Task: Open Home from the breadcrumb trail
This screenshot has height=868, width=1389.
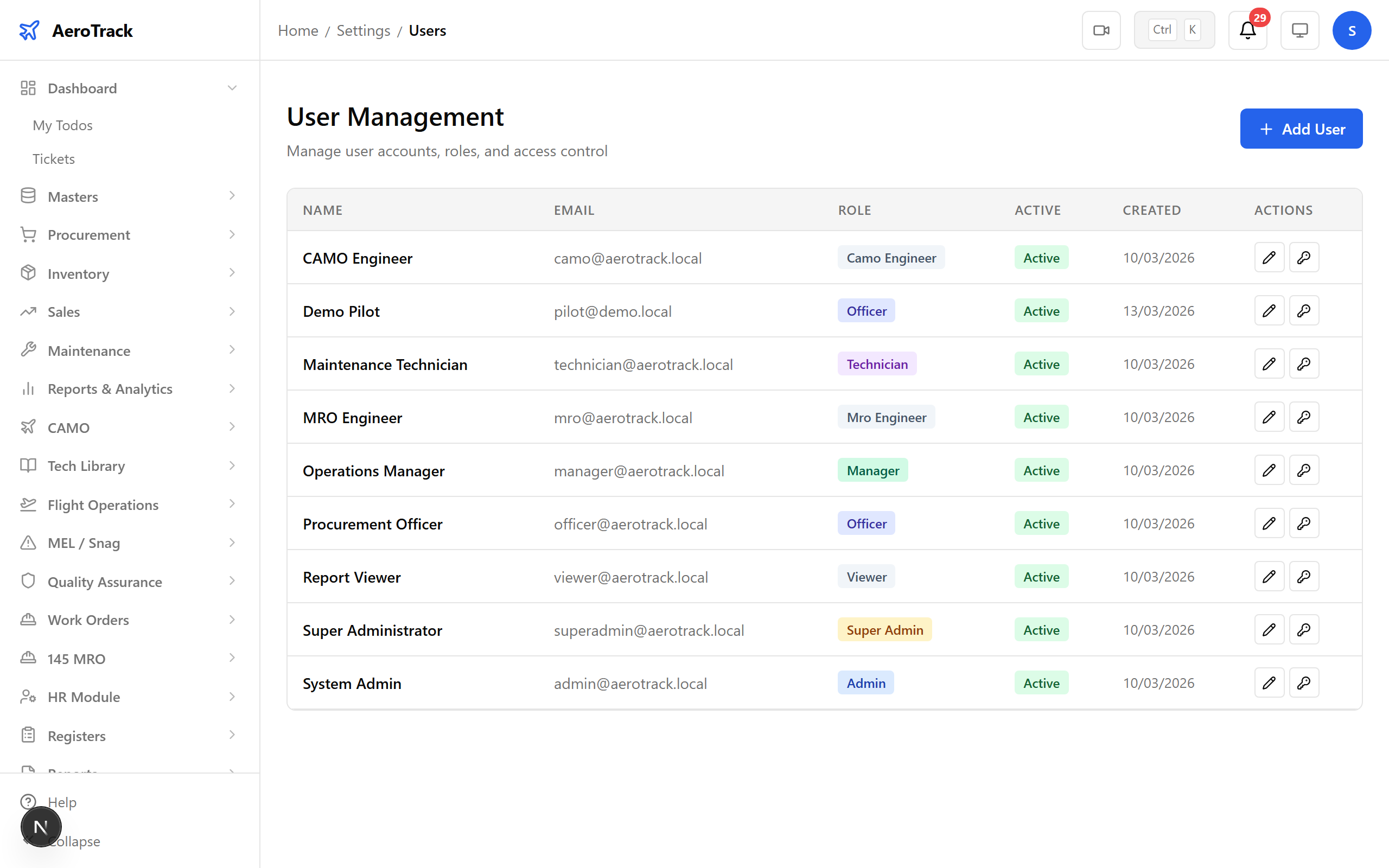Action: click(x=298, y=30)
